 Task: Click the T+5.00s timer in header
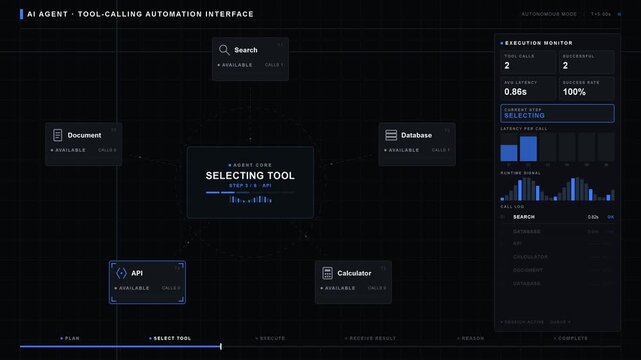601,14
